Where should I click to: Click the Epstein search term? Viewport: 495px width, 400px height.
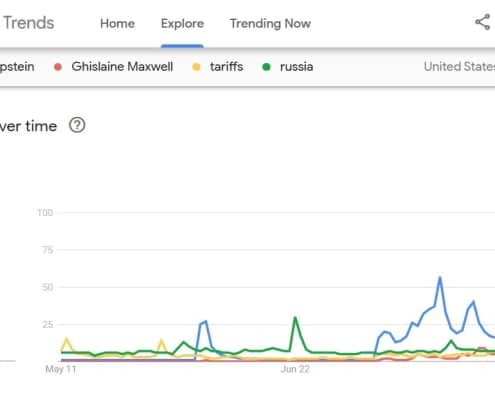[x=17, y=67]
